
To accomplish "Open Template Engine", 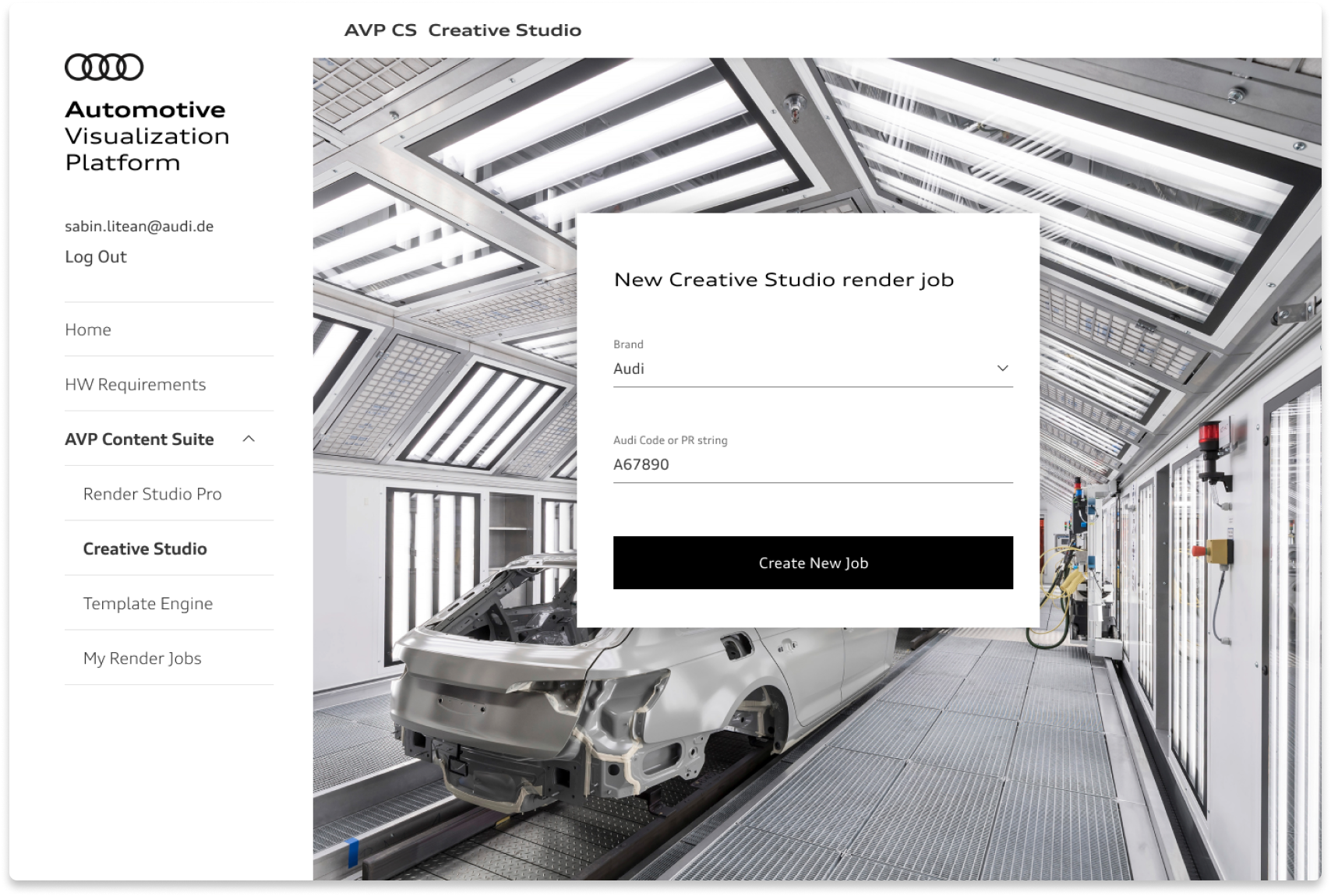I will (x=148, y=604).
